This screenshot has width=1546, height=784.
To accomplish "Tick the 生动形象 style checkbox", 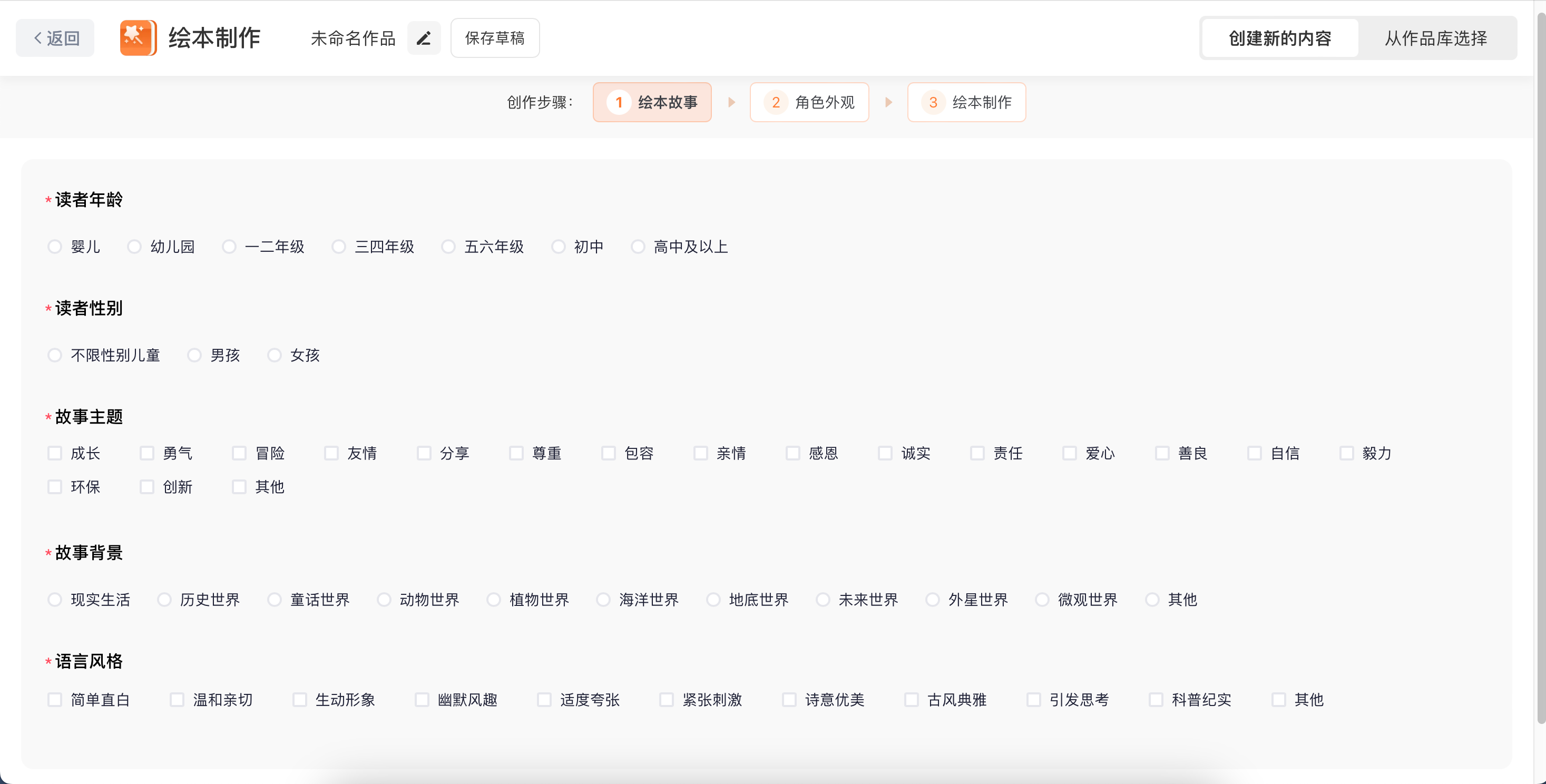I will coord(299,700).
